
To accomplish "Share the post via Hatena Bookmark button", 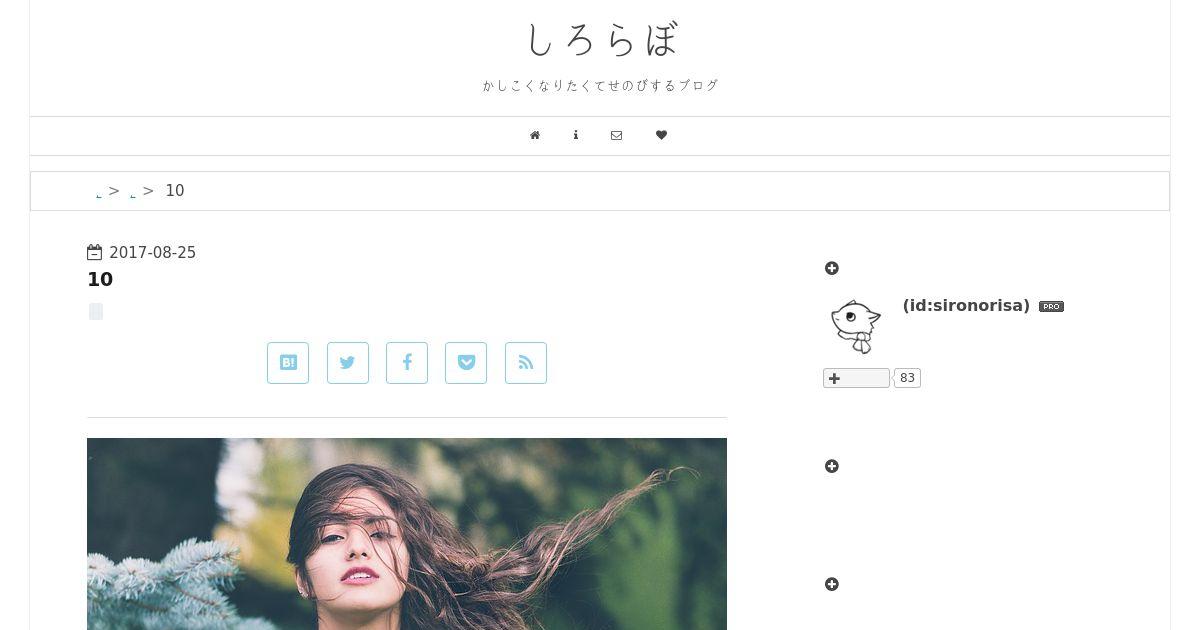I will pos(288,363).
